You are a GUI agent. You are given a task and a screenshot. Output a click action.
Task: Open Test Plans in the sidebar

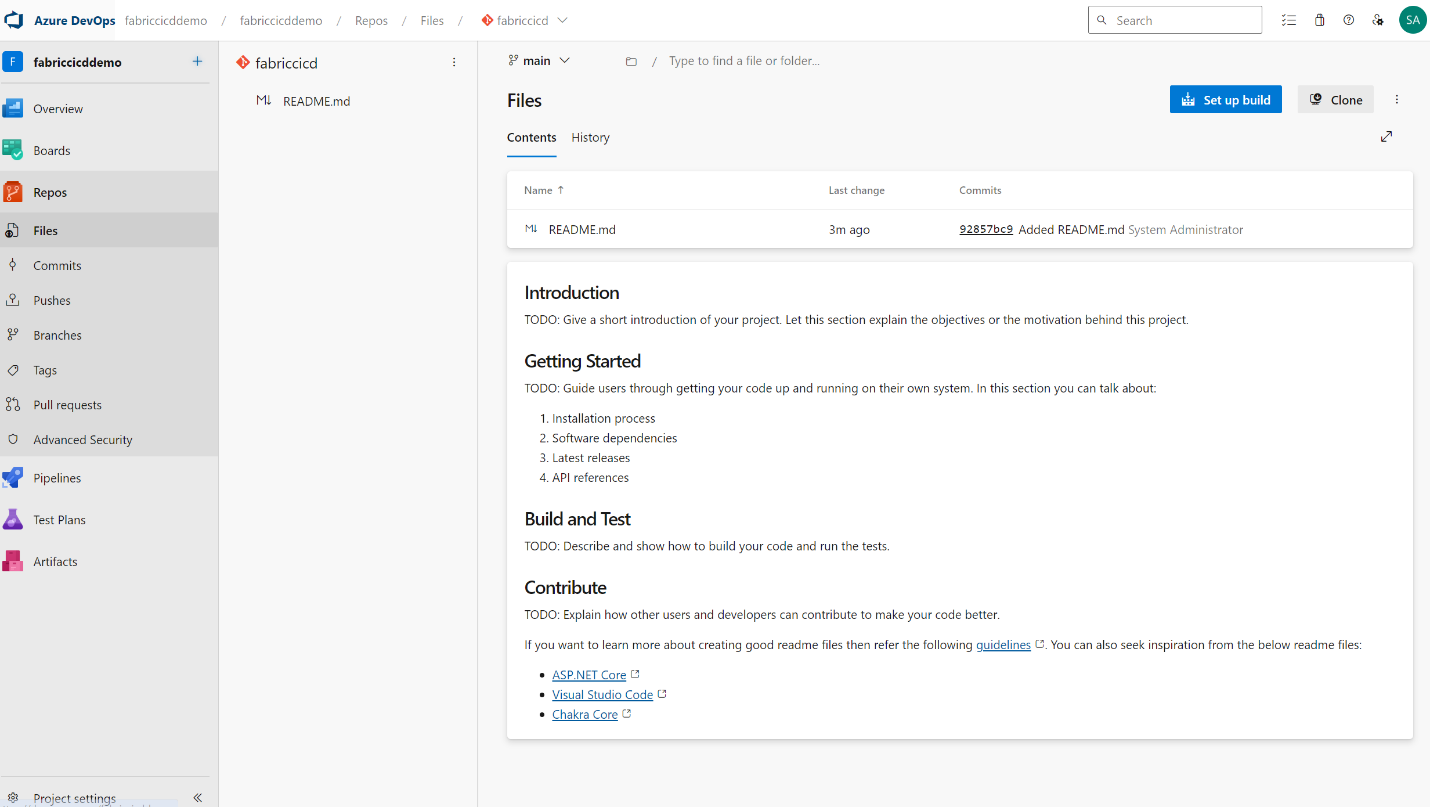[x=109, y=520]
